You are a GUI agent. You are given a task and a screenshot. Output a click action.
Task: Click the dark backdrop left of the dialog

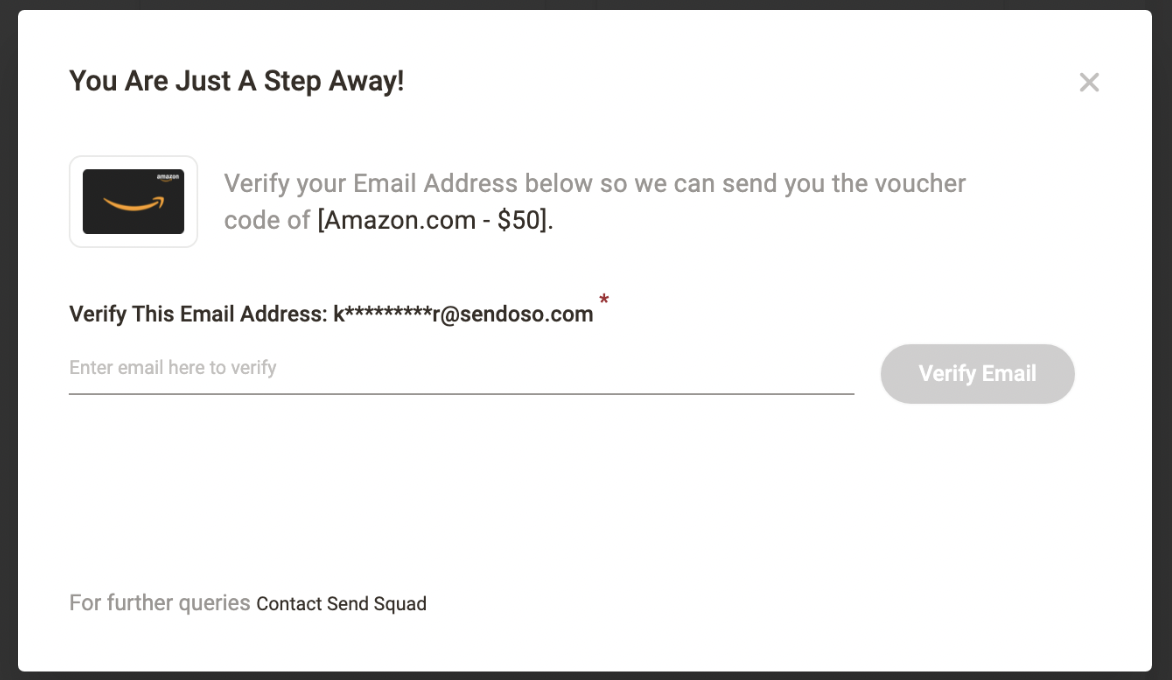click(8, 340)
